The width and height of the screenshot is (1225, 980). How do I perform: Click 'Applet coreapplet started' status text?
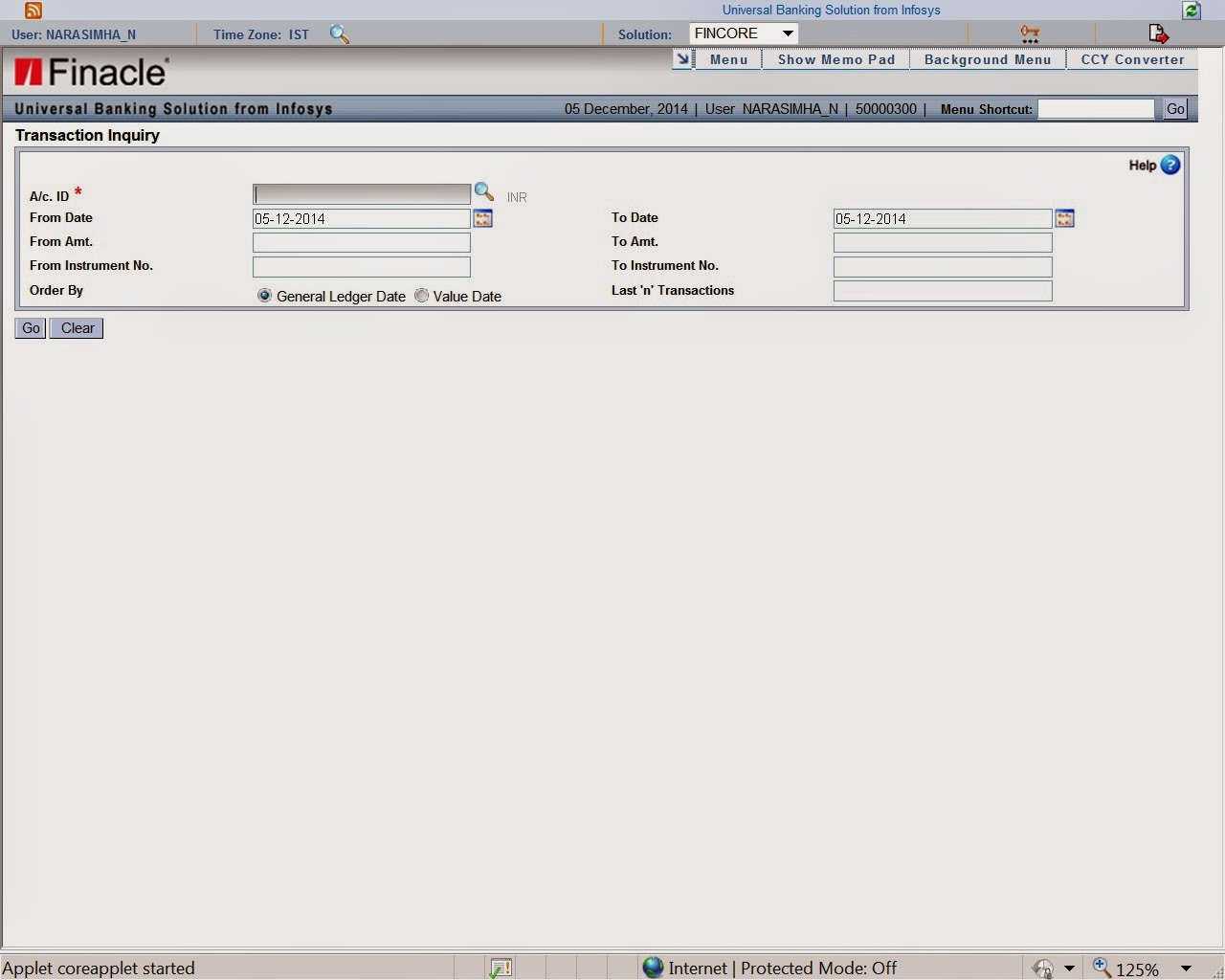(99, 969)
